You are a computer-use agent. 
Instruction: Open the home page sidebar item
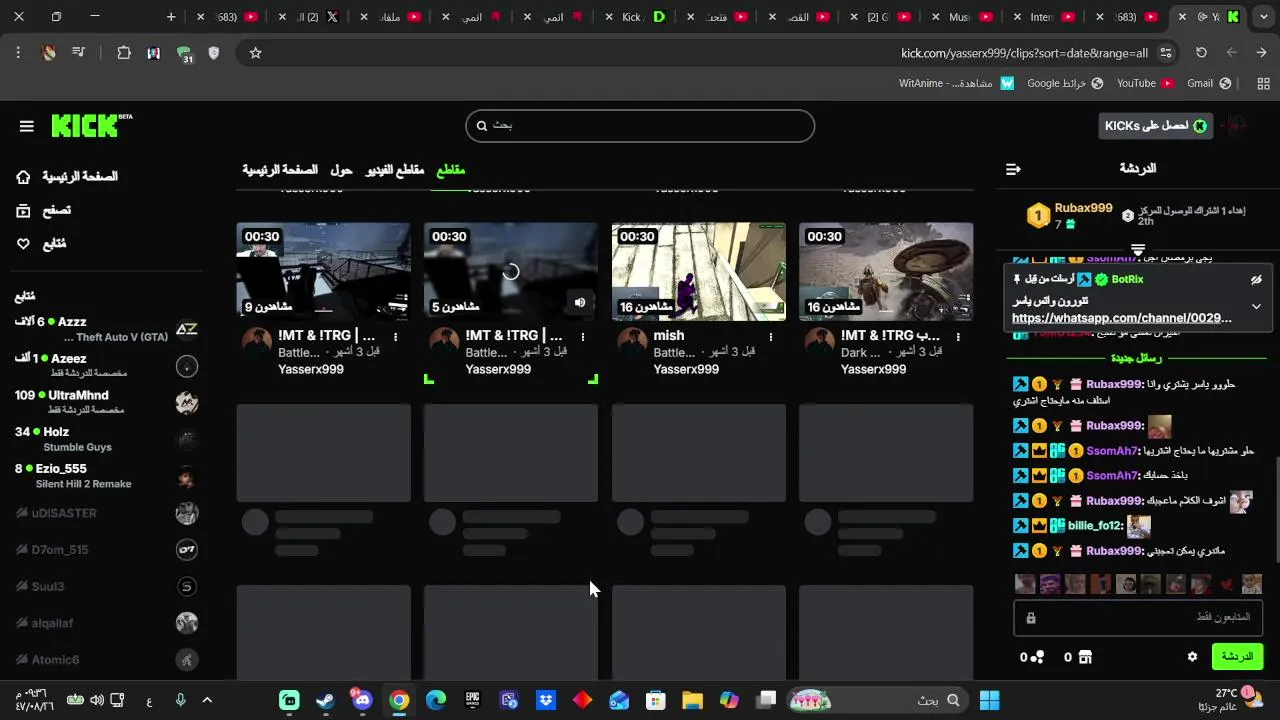pos(66,177)
